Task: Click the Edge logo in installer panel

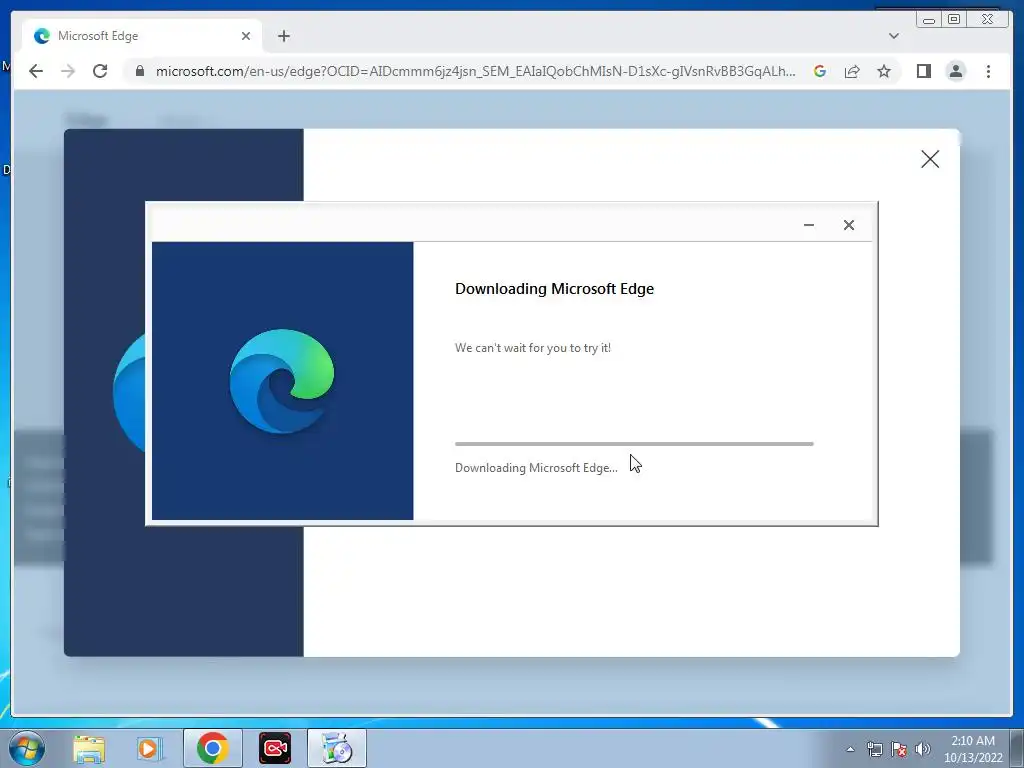Action: 282,381
